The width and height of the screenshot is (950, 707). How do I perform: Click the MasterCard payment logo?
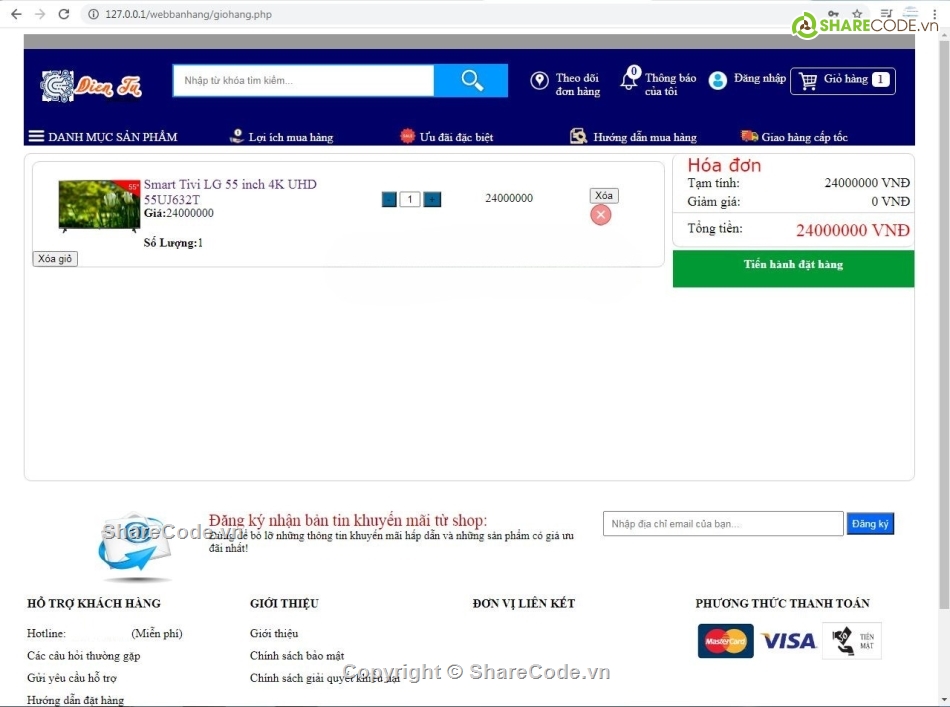pyautogui.click(x=725, y=641)
